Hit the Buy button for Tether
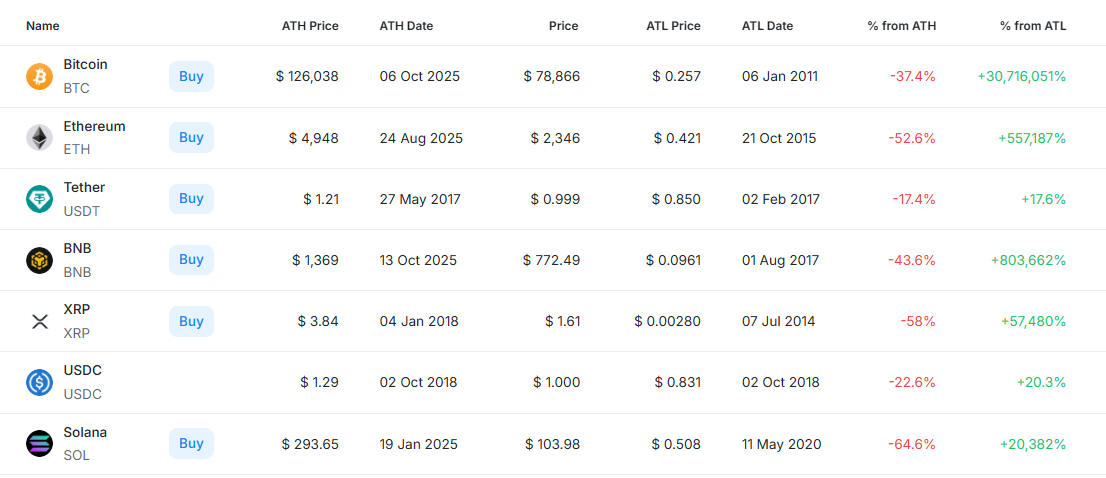 click(191, 199)
